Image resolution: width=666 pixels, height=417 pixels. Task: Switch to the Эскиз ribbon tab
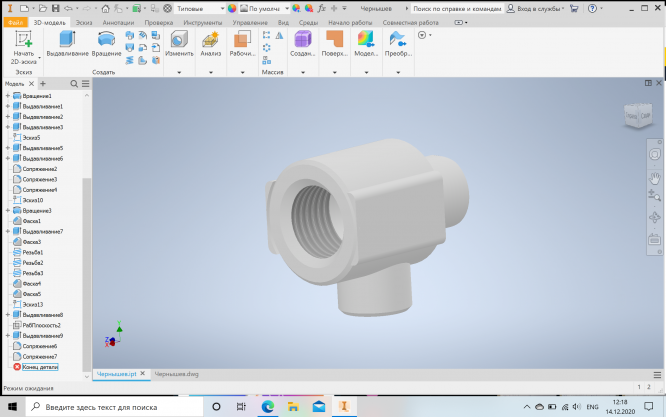point(81,21)
